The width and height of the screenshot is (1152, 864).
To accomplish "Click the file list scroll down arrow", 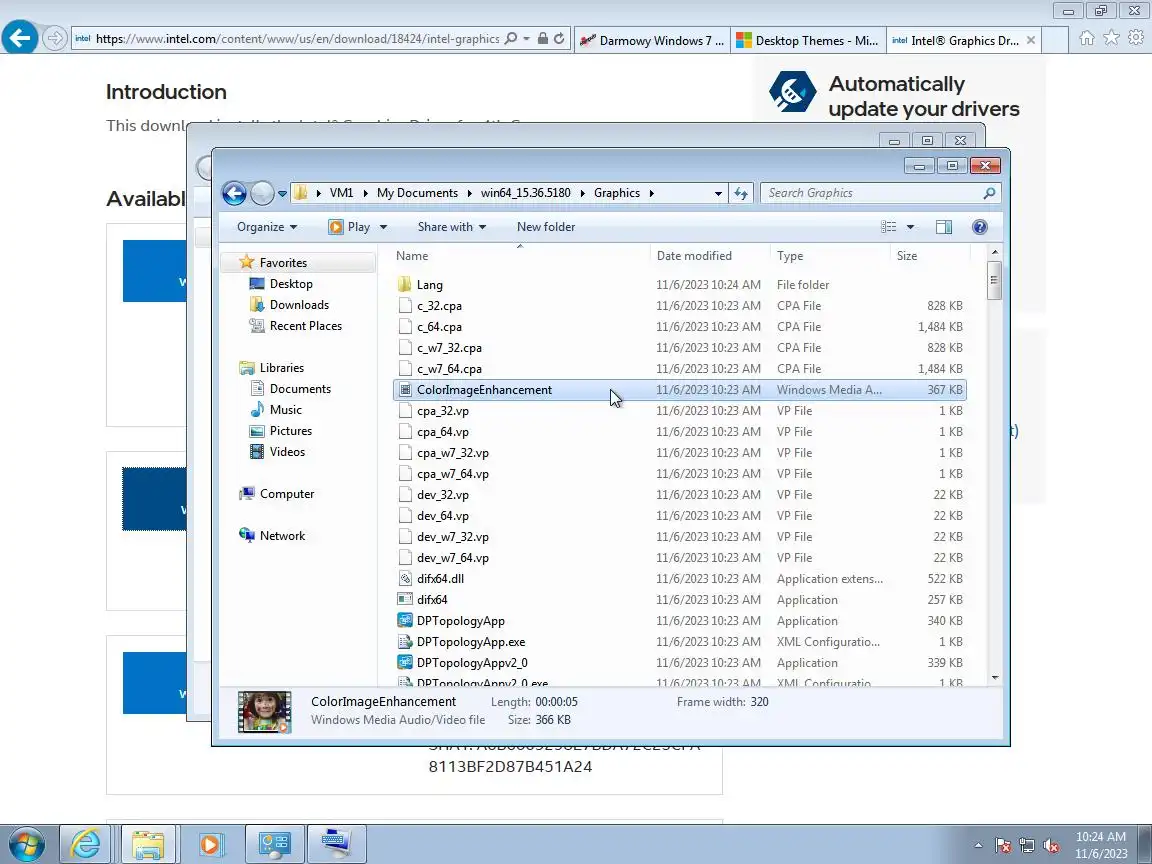I will coord(995,677).
